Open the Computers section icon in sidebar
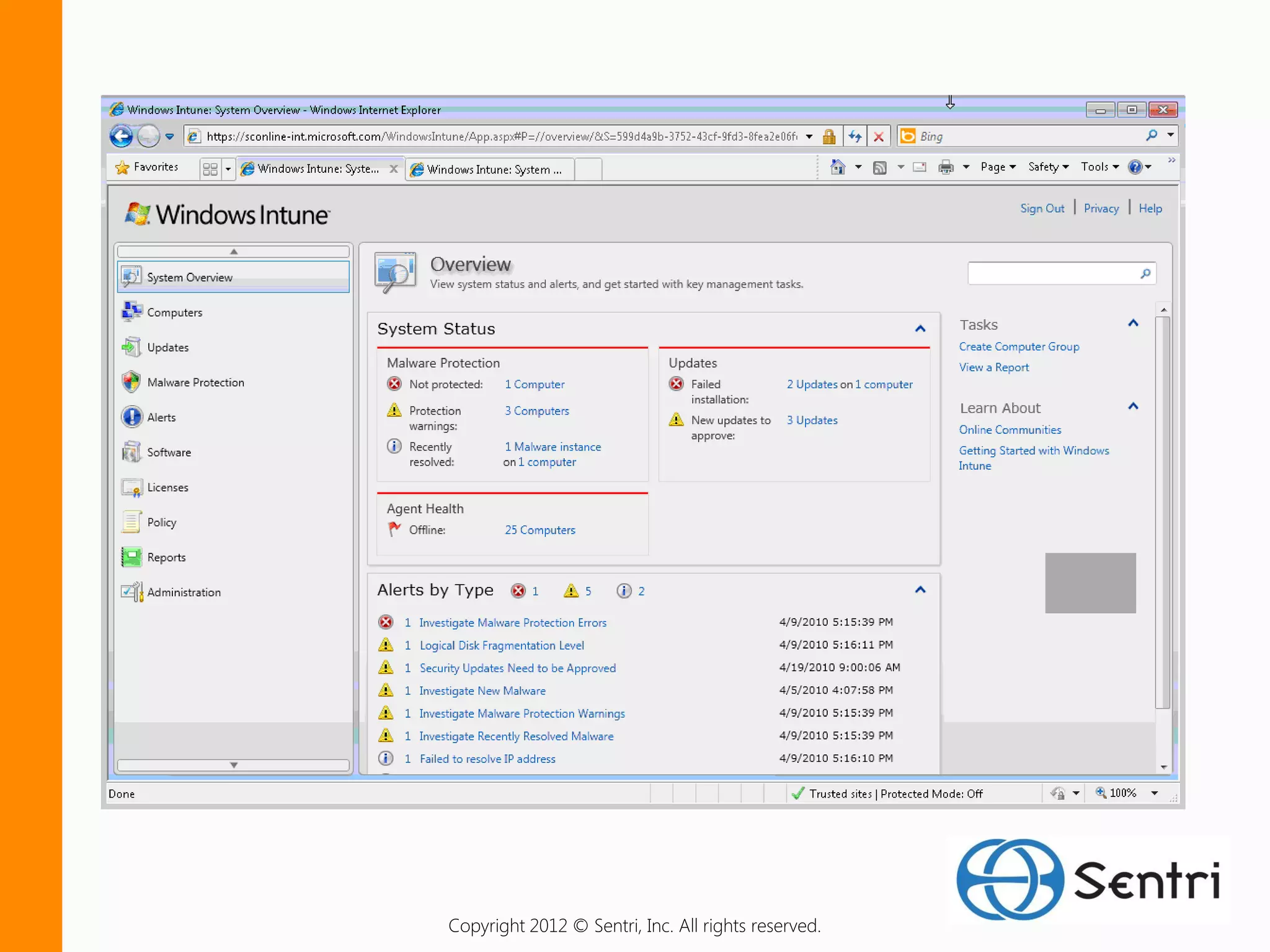The width and height of the screenshot is (1270, 952). pyautogui.click(x=131, y=312)
